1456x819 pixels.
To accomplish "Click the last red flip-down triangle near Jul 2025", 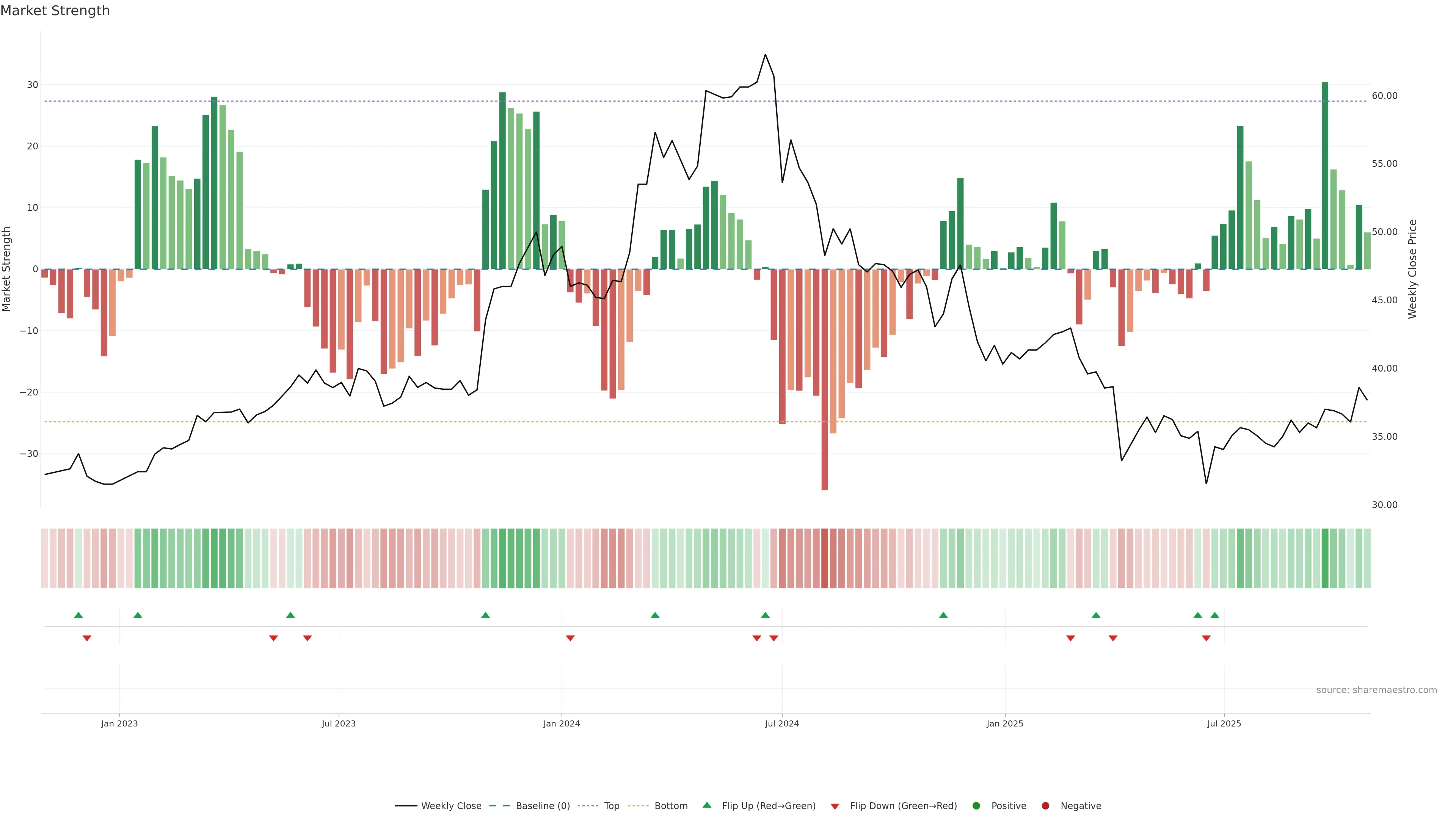I will (x=1206, y=638).
